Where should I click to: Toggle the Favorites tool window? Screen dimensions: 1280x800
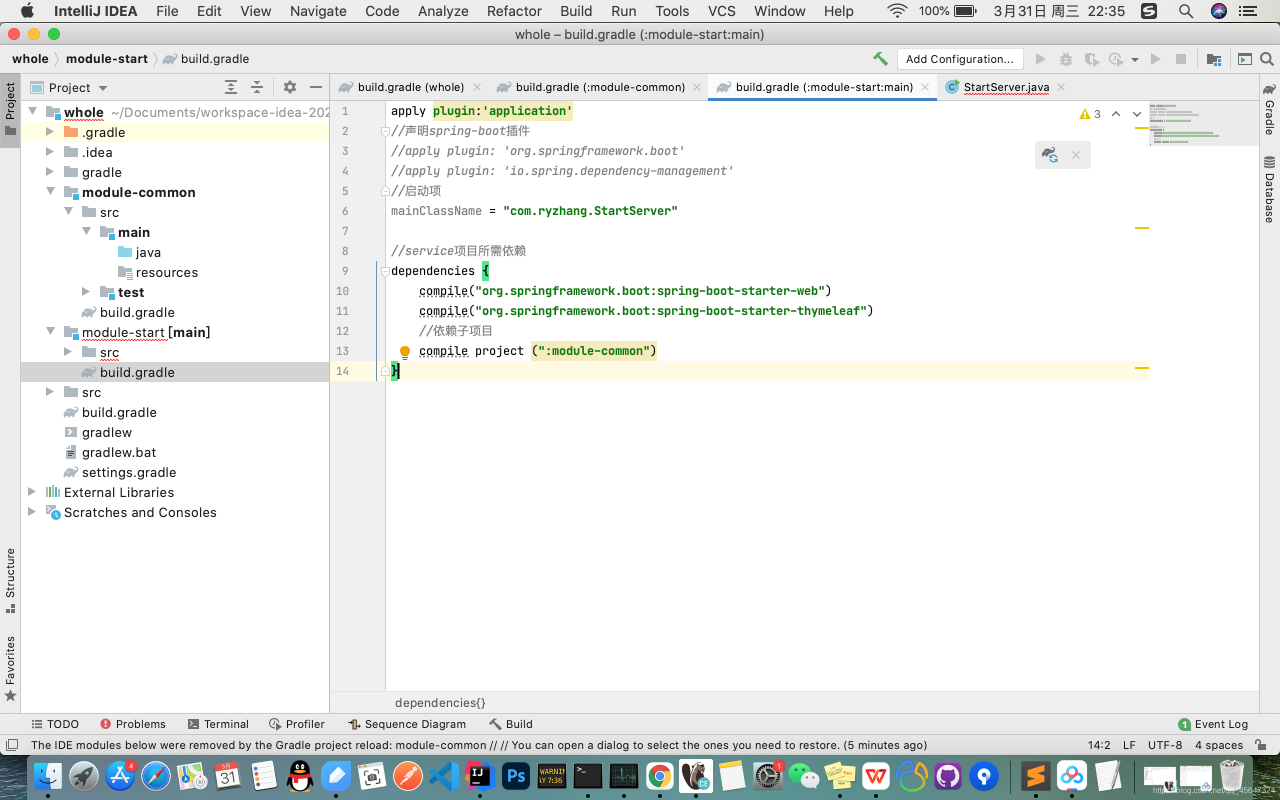10,668
